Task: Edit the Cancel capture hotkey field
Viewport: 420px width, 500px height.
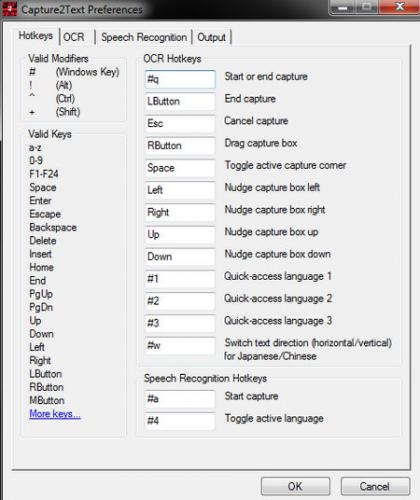Action: point(180,124)
